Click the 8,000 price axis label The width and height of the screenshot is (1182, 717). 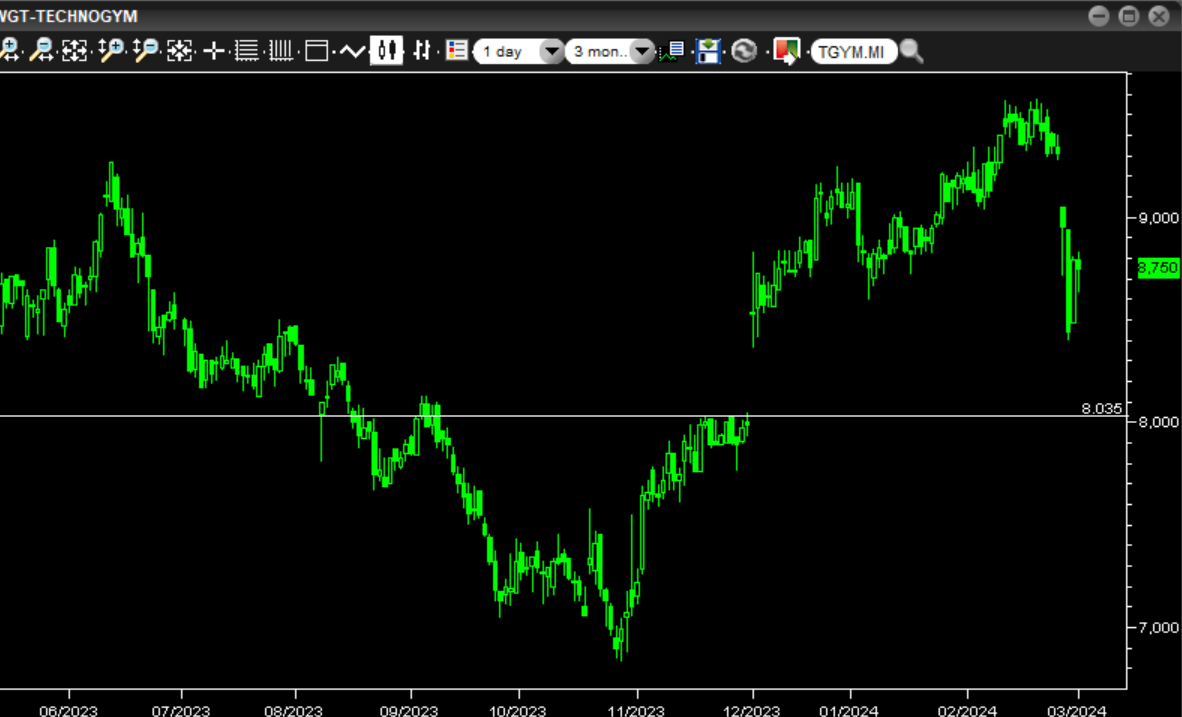tap(1159, 421)
